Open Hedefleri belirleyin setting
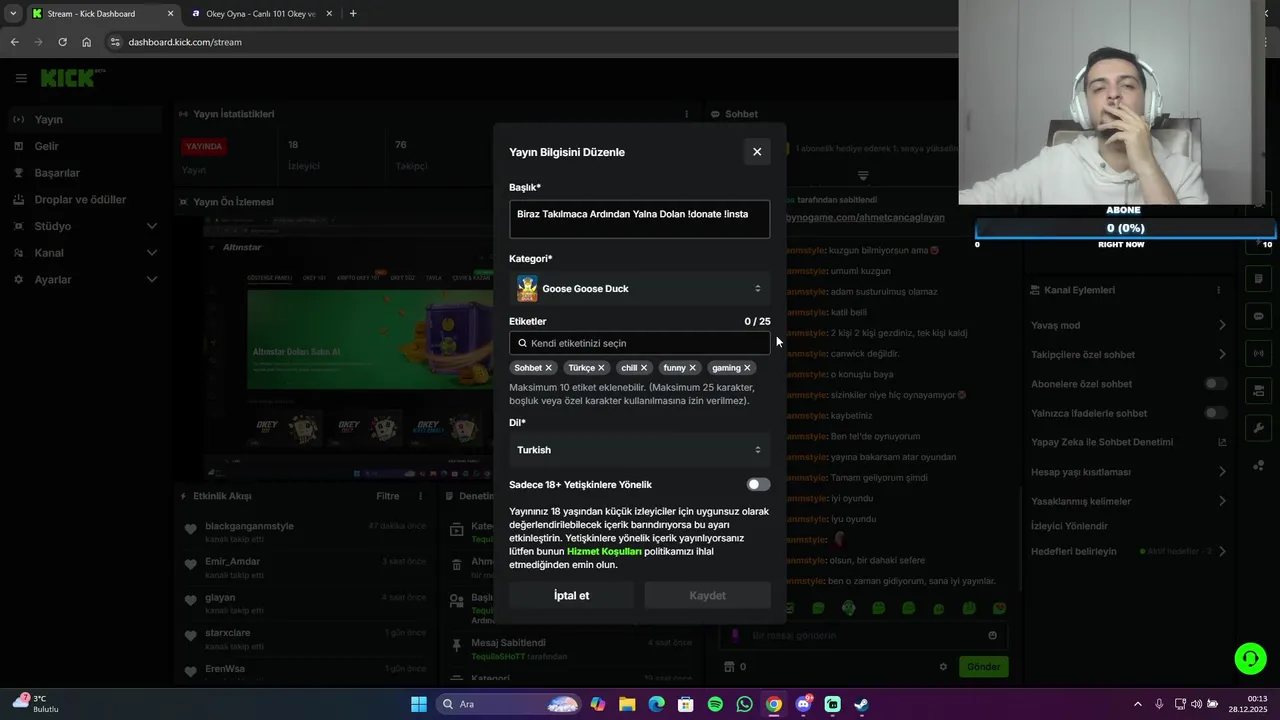1280x720 pixels. tap(1128, 551)
